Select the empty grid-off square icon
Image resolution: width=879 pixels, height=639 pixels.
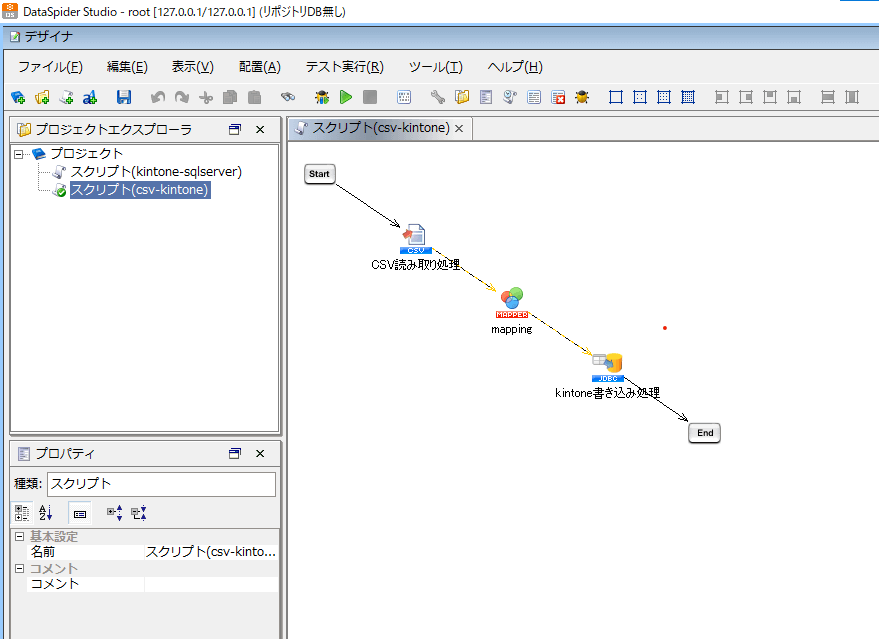click(616, 98)
